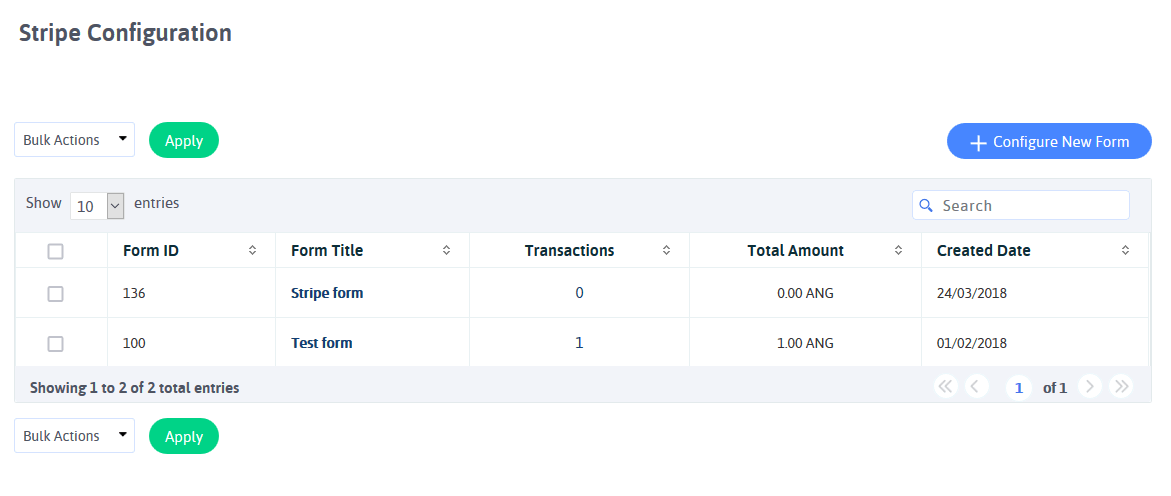Open the Stripe form link

(x=327, y=294)
